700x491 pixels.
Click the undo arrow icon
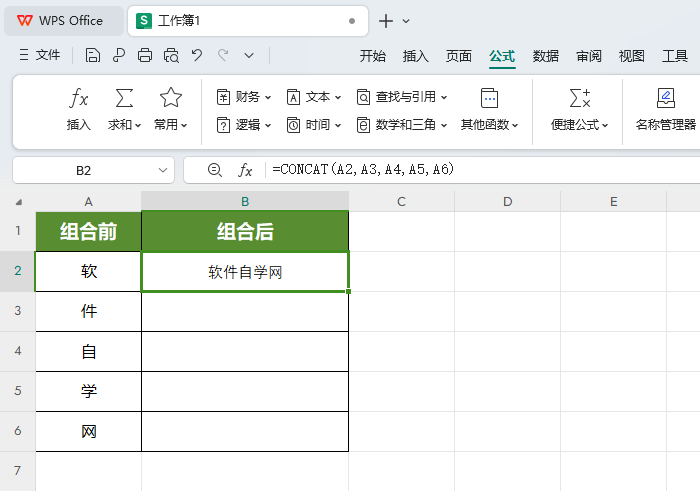click(x=197, y=55)
